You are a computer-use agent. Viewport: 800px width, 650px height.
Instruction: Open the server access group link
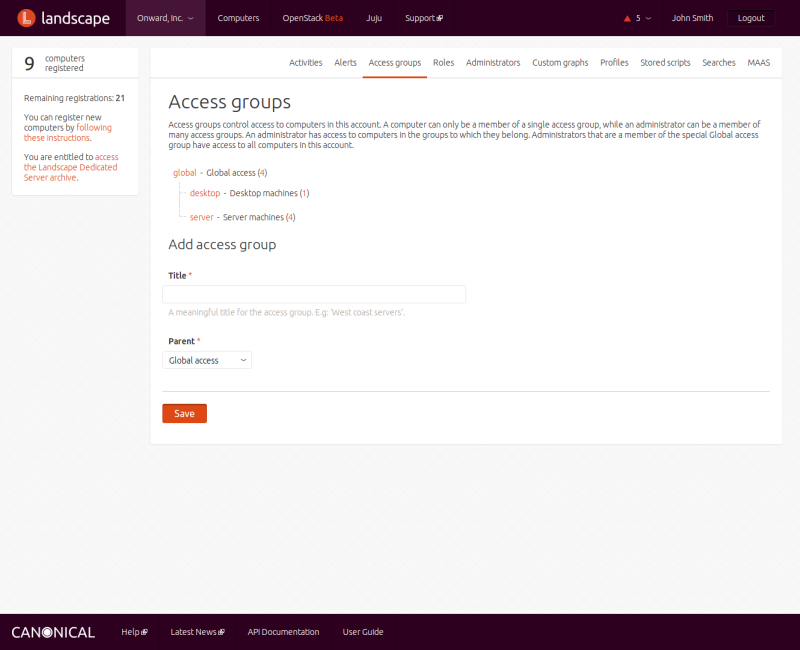[201, 217]
